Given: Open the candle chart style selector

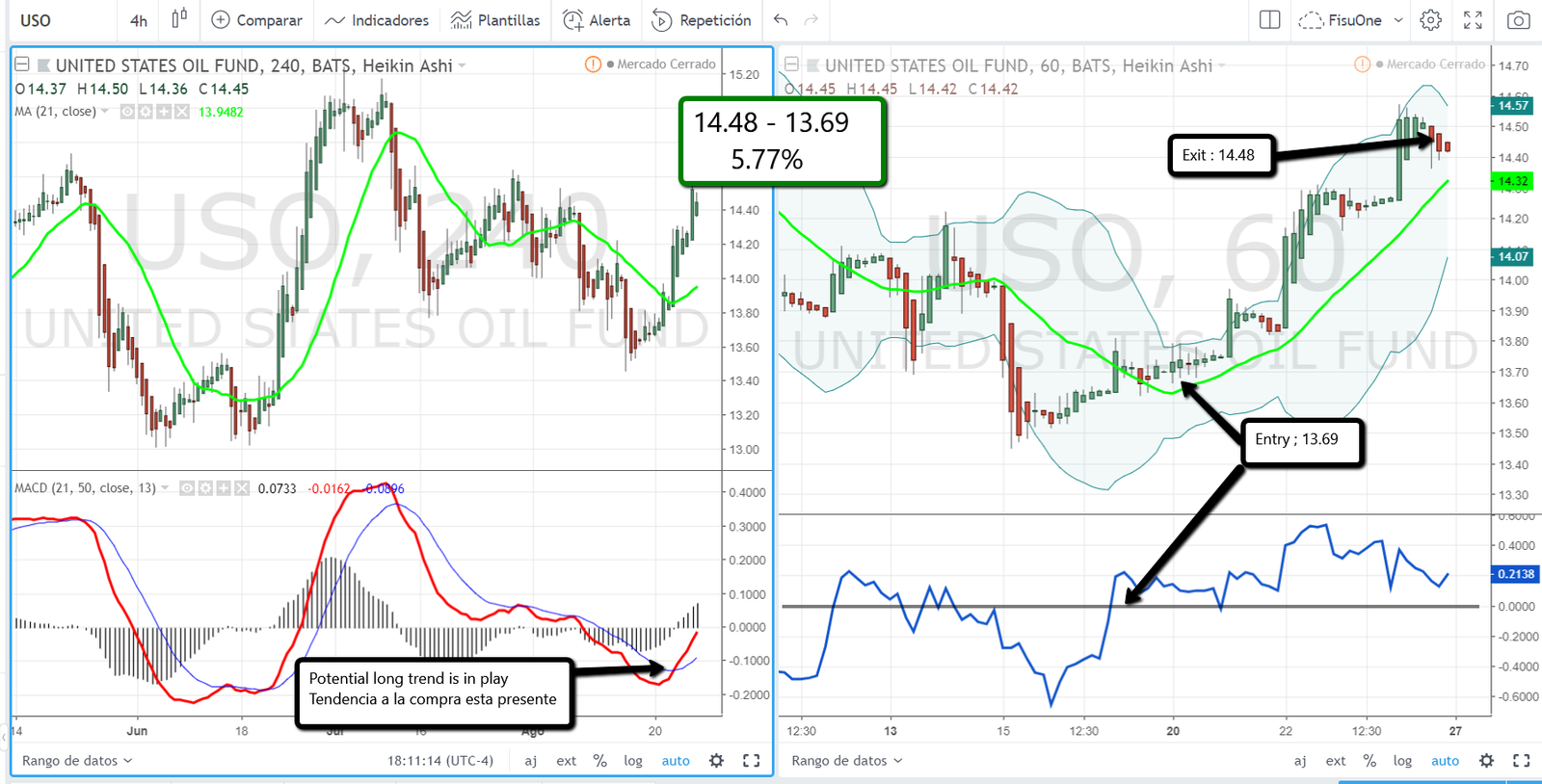Looking at the screenshot, I should point(179,19).
